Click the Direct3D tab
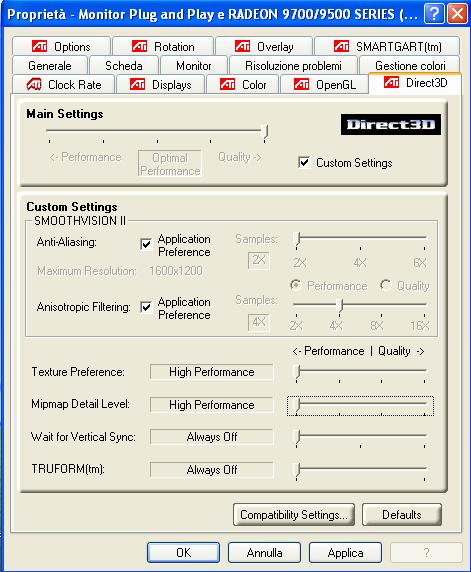Image resolution: width=471 pixels, height=572 pixels. click(x=415, y=83)
